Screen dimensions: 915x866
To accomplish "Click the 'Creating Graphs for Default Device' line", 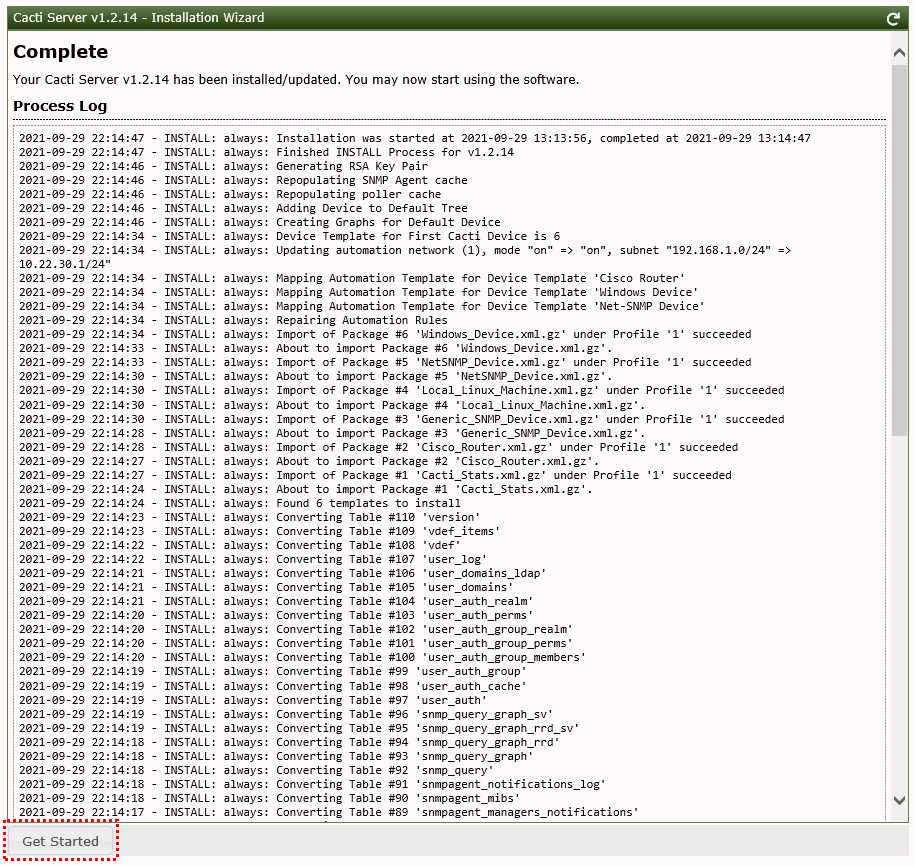I will (x=260, y=222).
